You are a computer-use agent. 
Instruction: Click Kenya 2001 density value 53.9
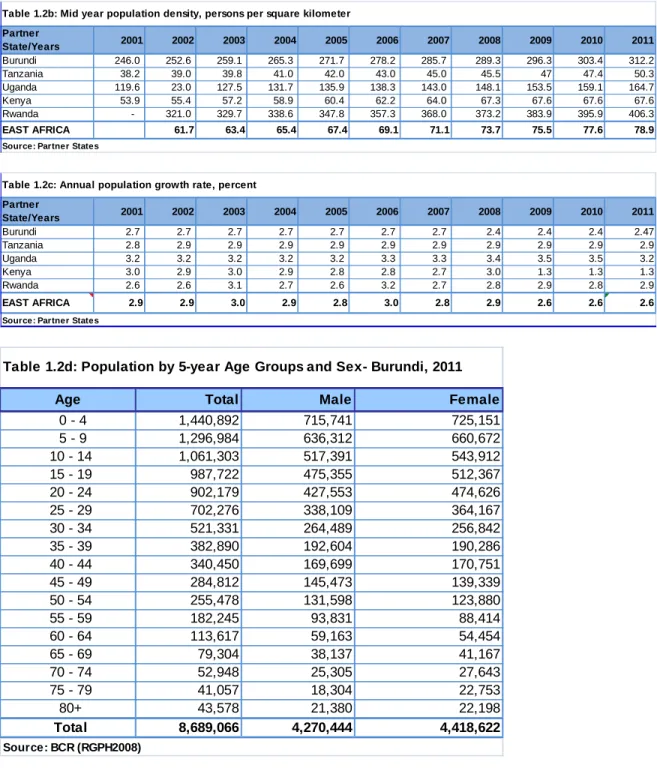pyautogui.click(x=130, y=100)
